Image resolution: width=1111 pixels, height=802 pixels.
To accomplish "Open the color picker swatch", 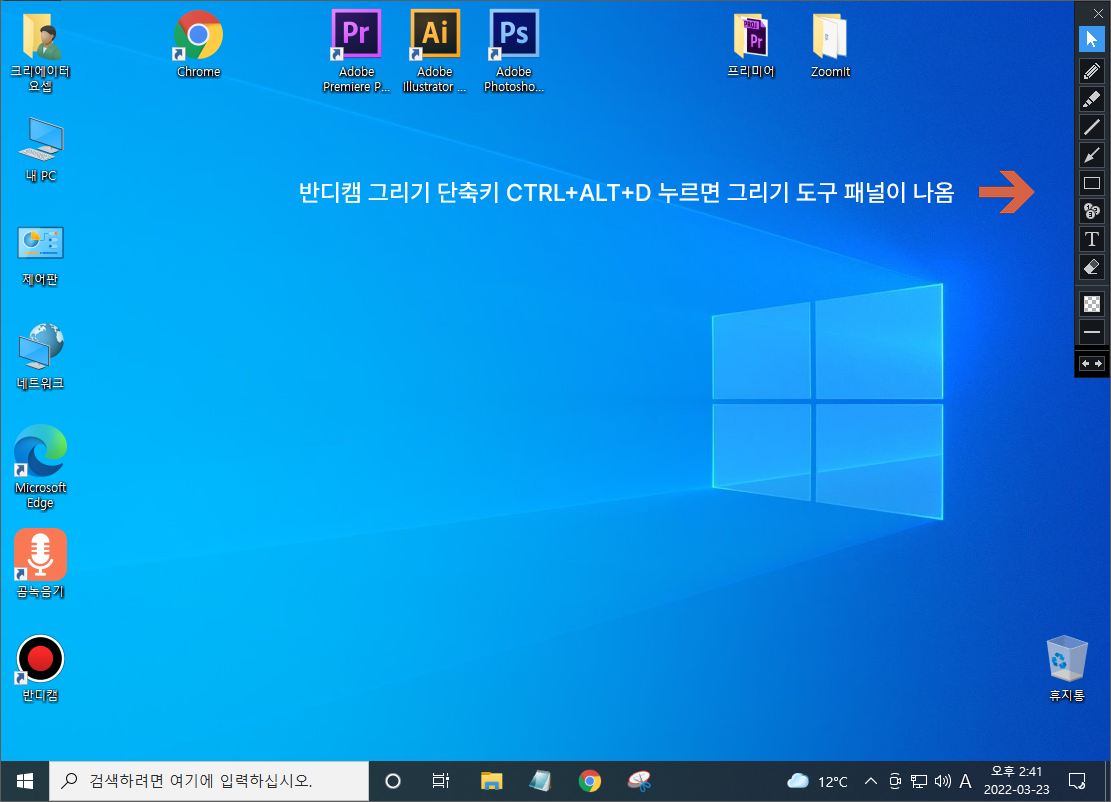I will [x=1092, y=304].
